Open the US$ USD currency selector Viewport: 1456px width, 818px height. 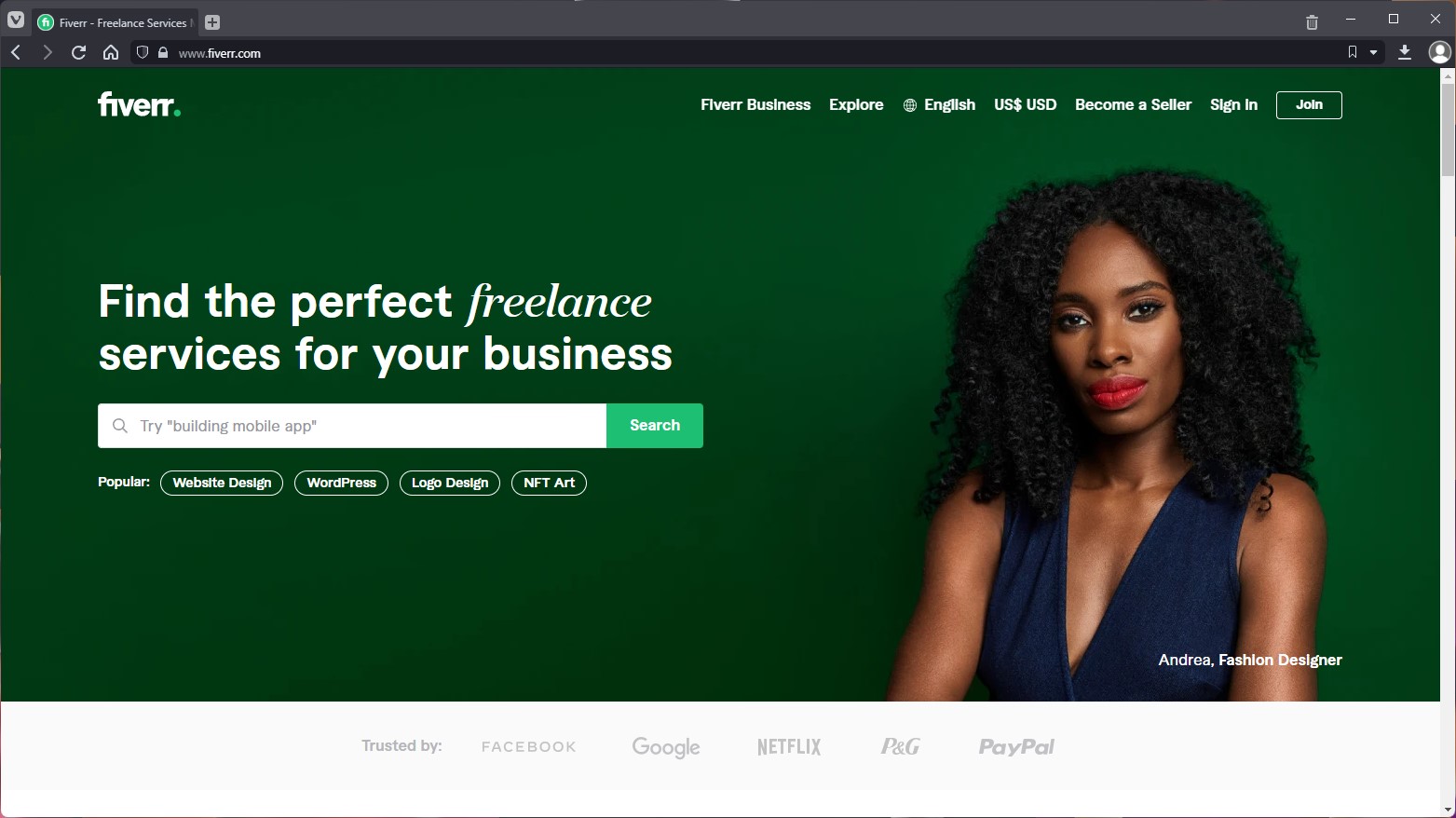coord(1025,104)
